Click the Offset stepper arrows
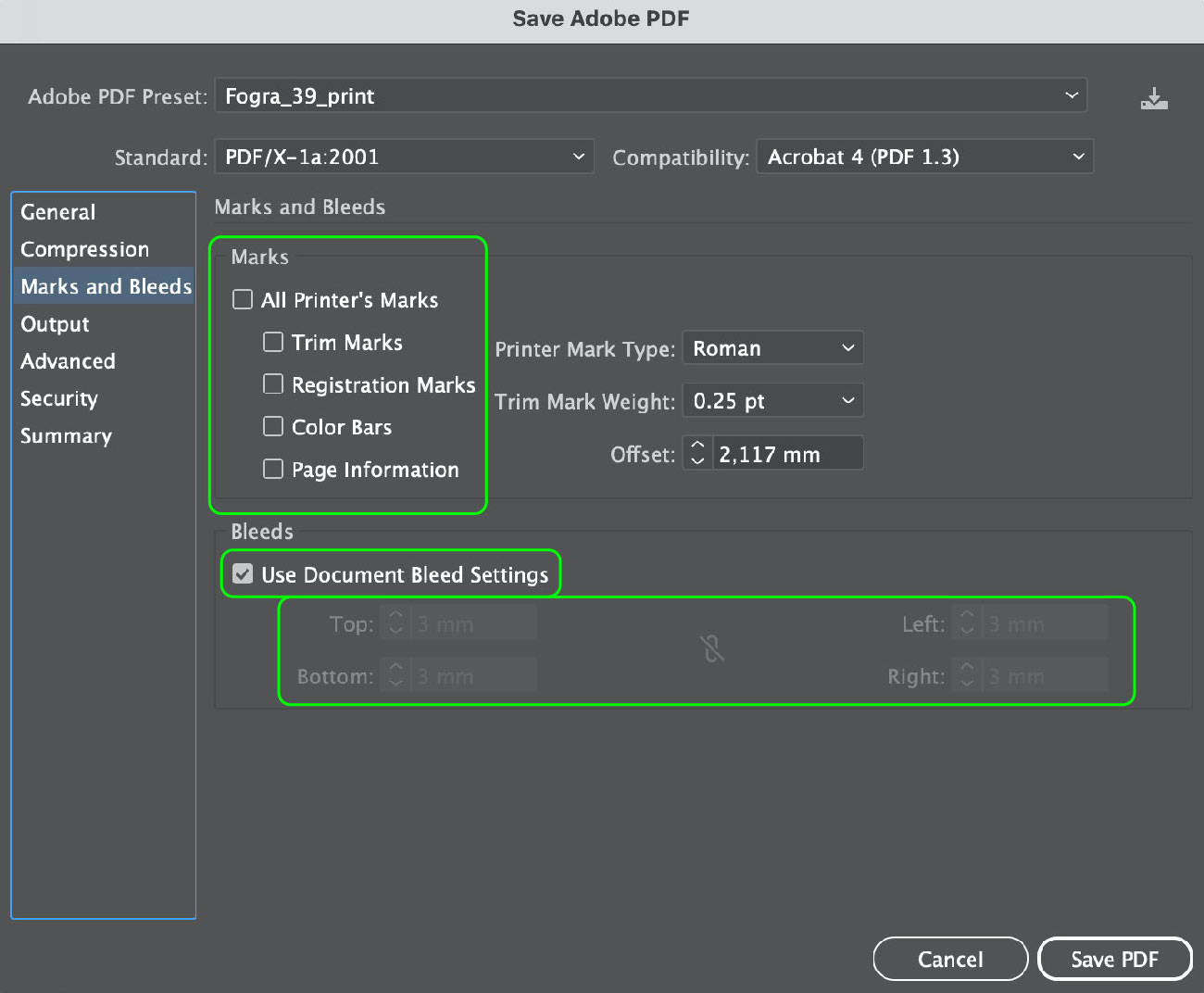1204x993 pixels. click(x=697, y=453)
